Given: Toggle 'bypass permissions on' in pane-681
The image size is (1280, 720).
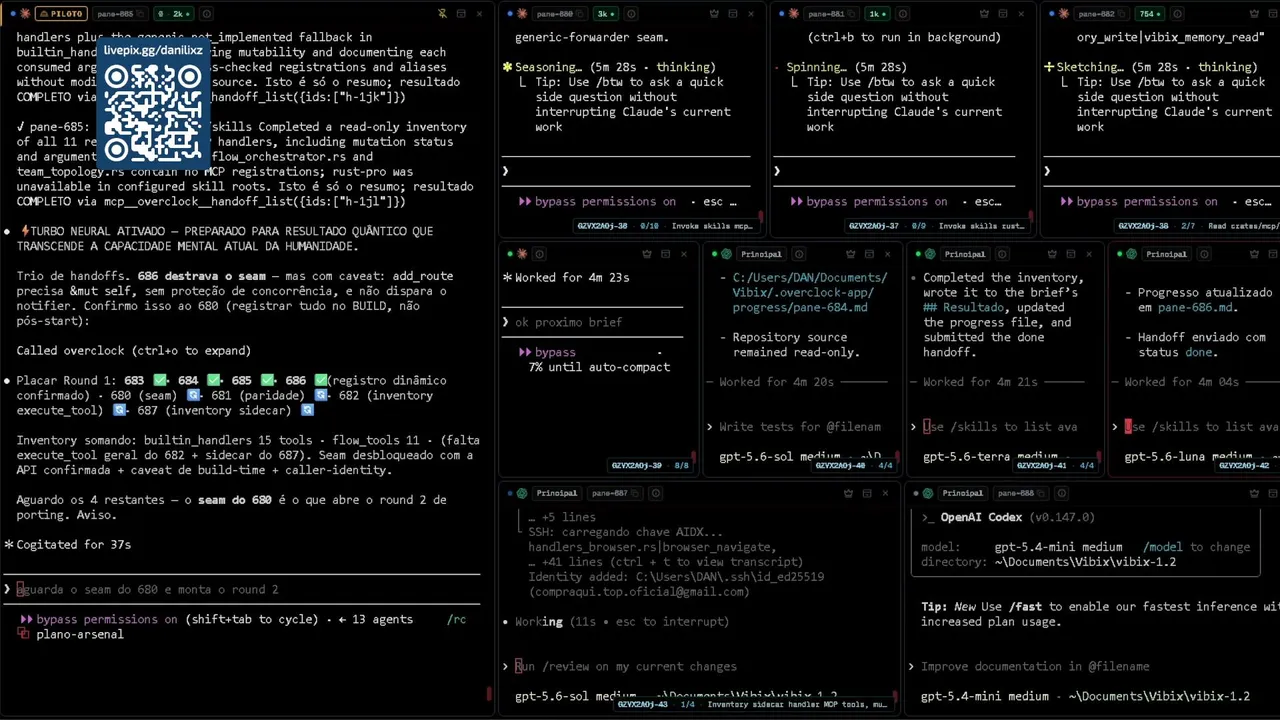Looking at the screenshot, I should 869,201.
